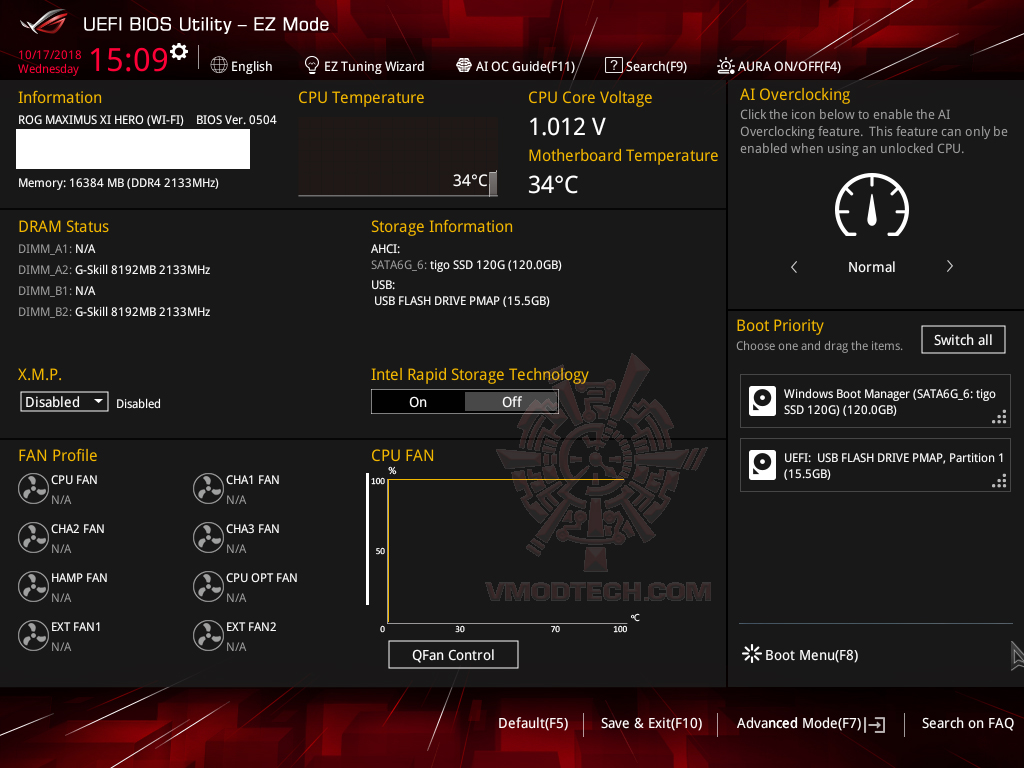Select the EXT FAN1 icon

33,635
